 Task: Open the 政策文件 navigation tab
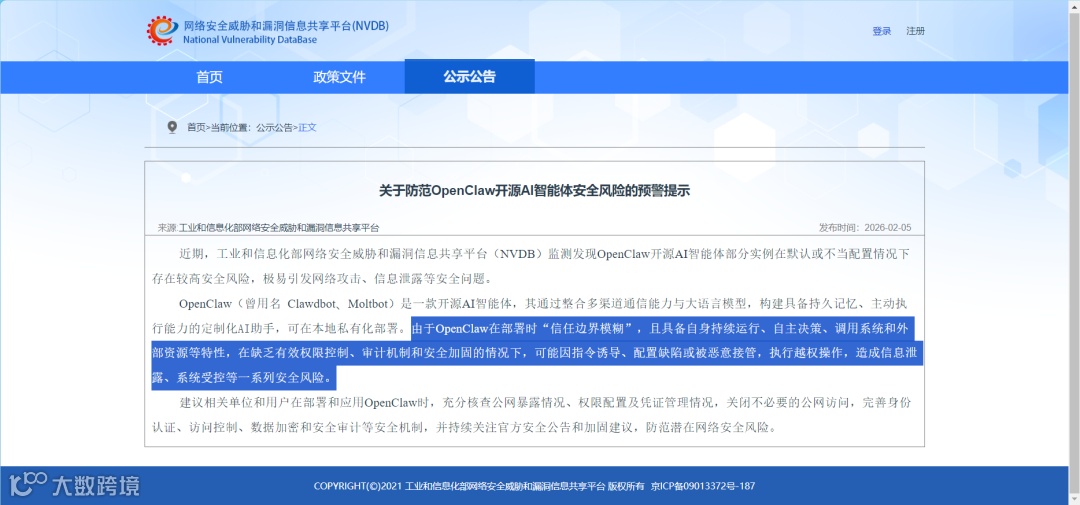click(x=340, y=77)
